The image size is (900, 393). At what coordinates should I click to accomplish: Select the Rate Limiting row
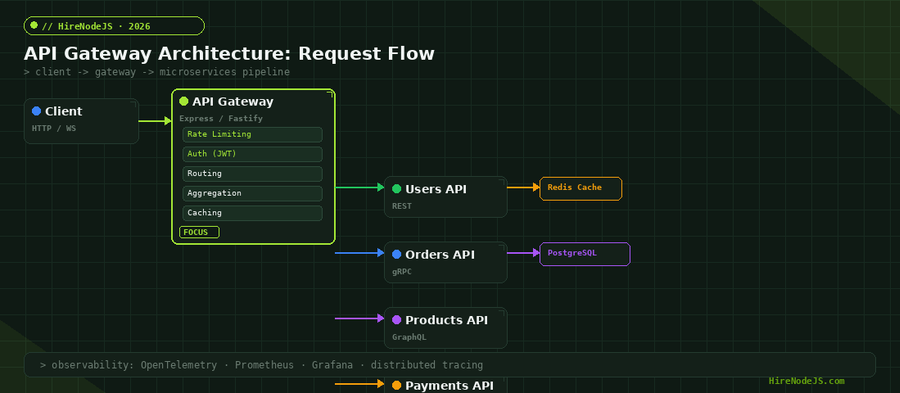click(x=253, y=134)
